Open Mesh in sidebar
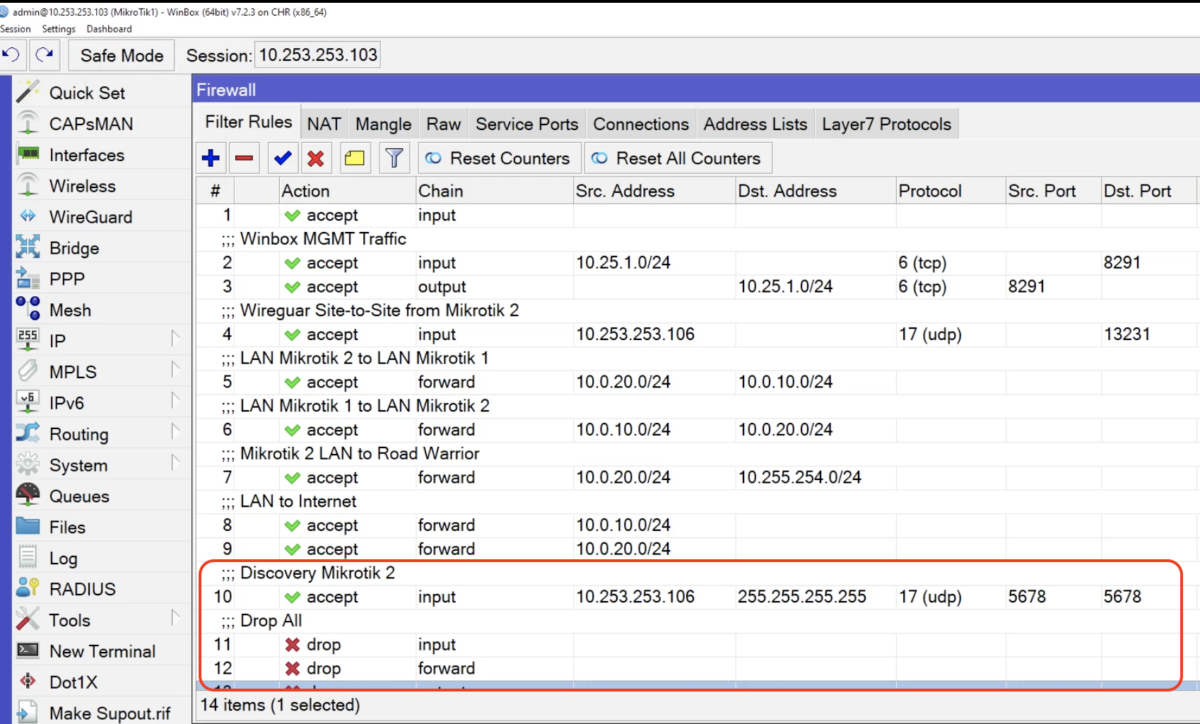Image resolution: width=1200 pixels, height=724 pixels. pyautogui.click(x=70, y=310)
